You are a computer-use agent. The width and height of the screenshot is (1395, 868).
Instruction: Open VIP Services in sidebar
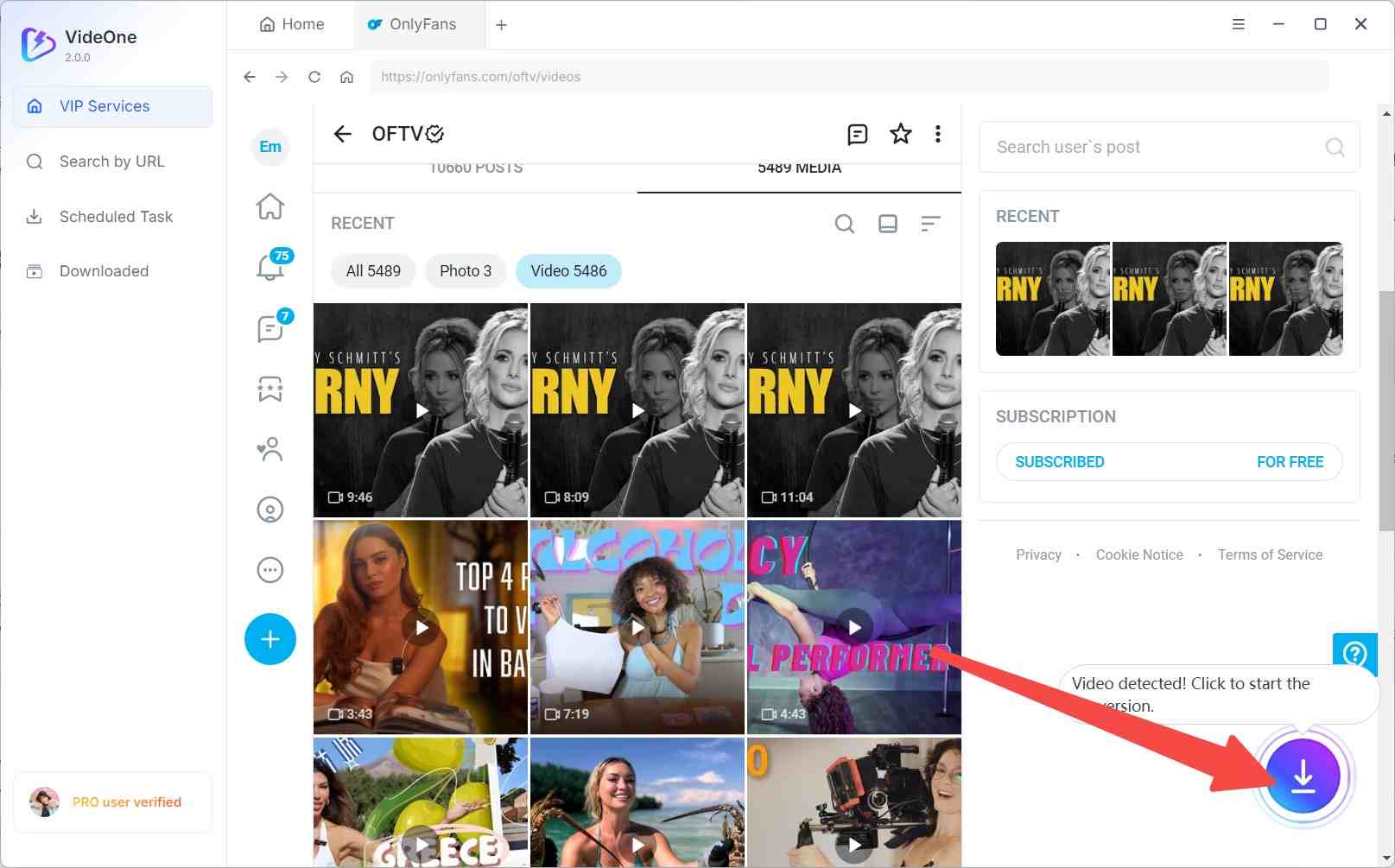click(x=112, y=106)
